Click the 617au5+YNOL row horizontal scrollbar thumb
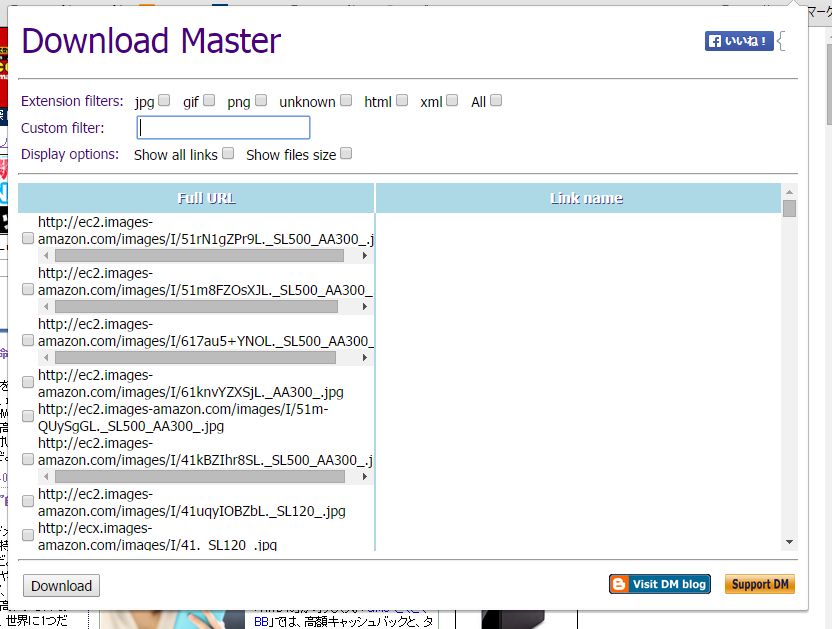Screen dimensions: 832x629 [195, 358]
